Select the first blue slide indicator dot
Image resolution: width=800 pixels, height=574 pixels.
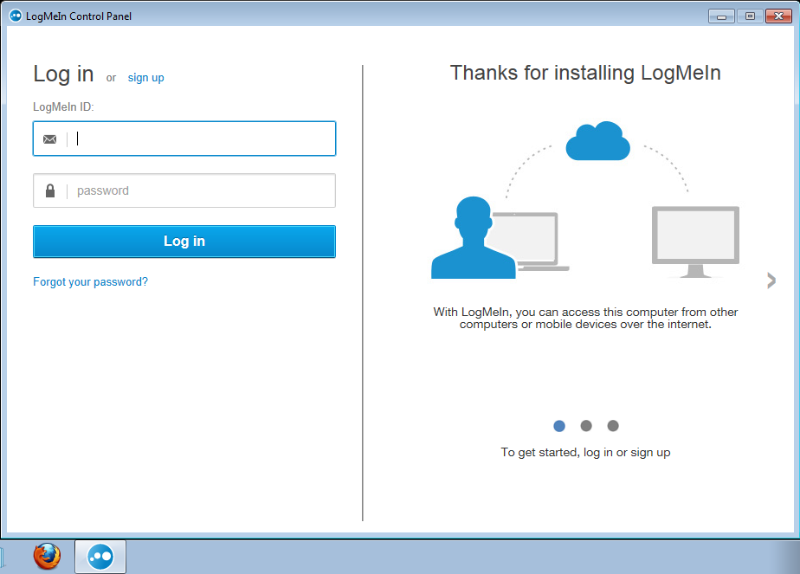[559, 426]
